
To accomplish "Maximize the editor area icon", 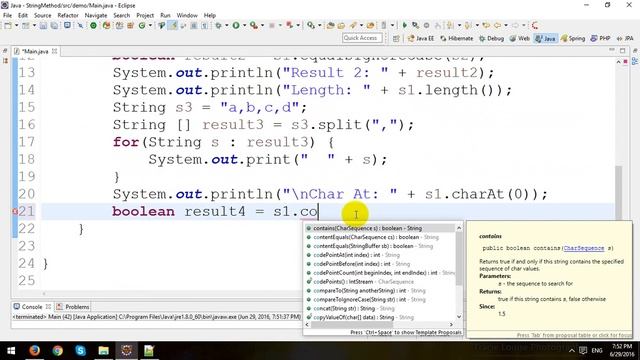I will pyautogui.click(x=622, y=50).
